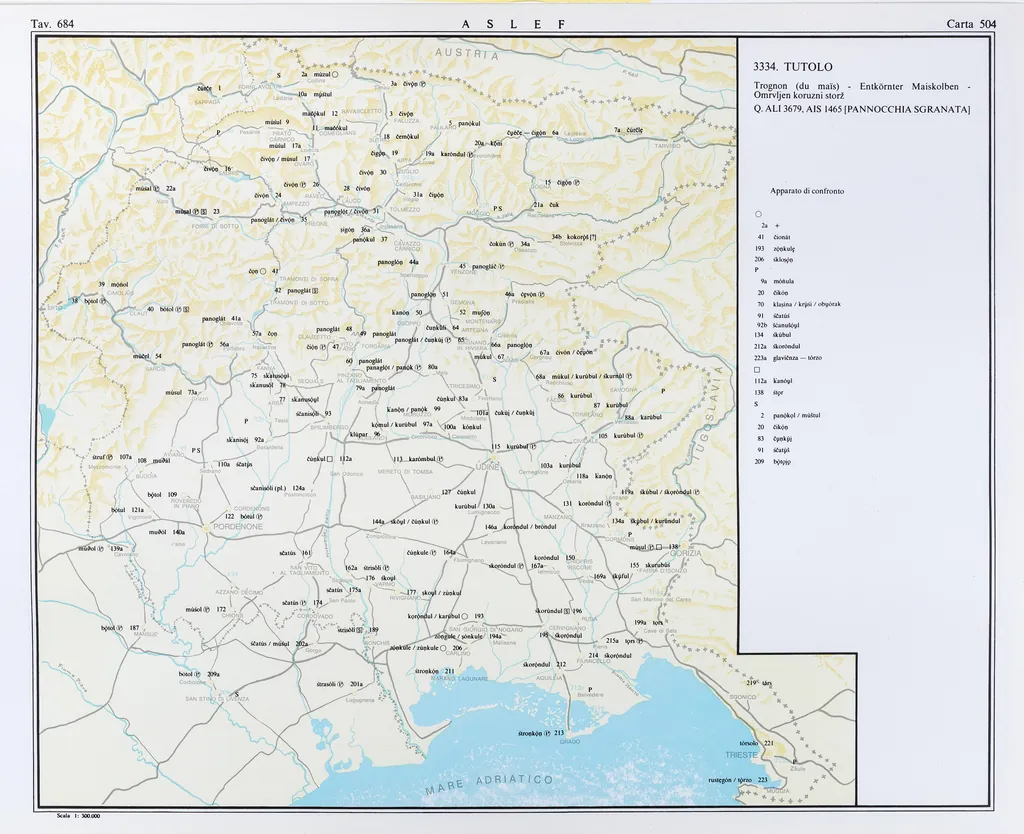The height and width of the screenshot is (834, 1024).
Task: Select the PORDENONE city label
Action: [236, 525]
